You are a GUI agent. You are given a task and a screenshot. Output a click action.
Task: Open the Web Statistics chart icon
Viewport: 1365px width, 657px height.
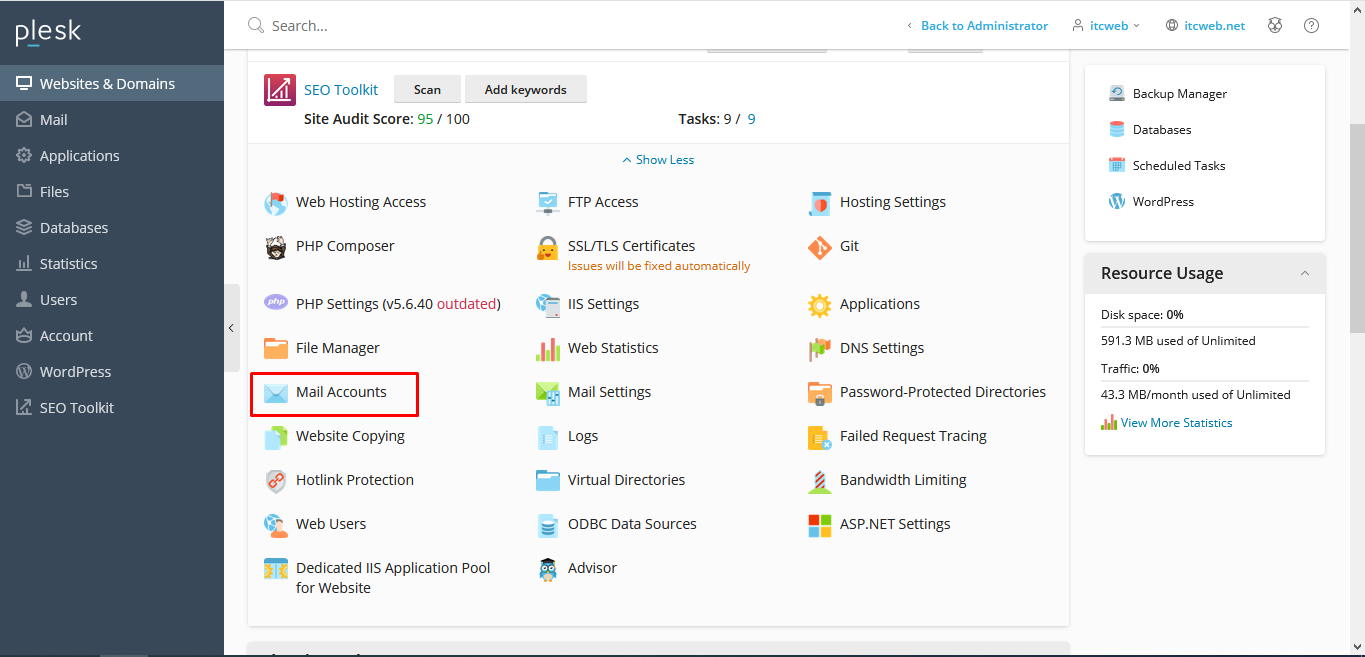click(x=547, y=349)
